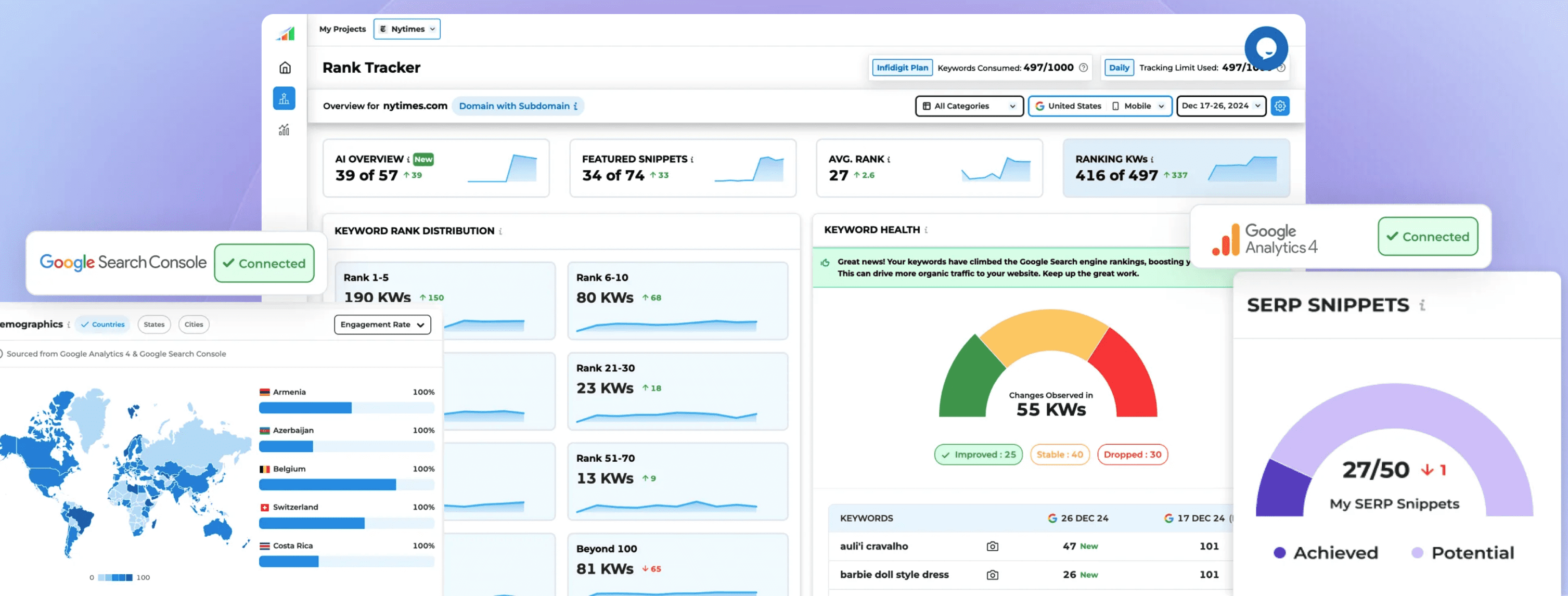Click camera icon for barbie doll style dress
This screenshot has height=596, width=1568.
(x=992, y=575)
